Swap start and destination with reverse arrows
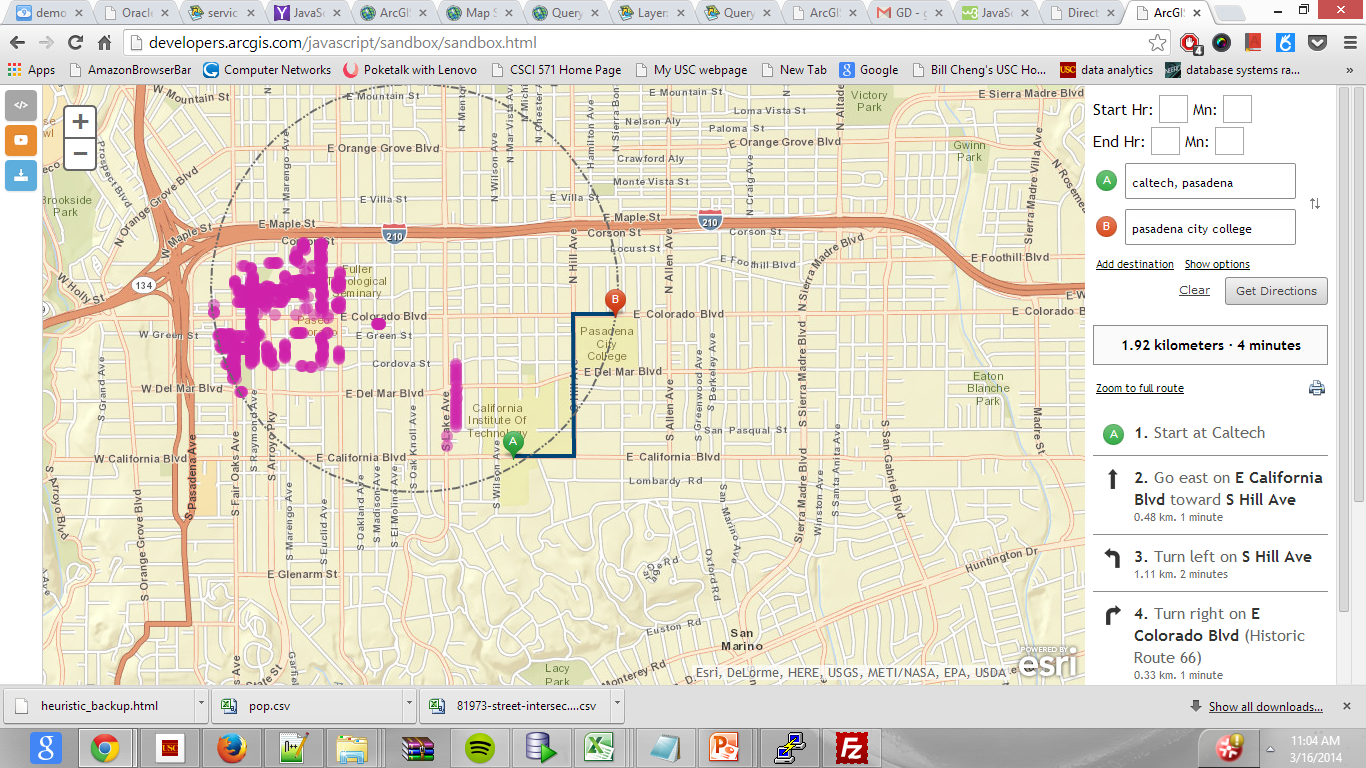1366x768 pixels. tap(1315, 204)
